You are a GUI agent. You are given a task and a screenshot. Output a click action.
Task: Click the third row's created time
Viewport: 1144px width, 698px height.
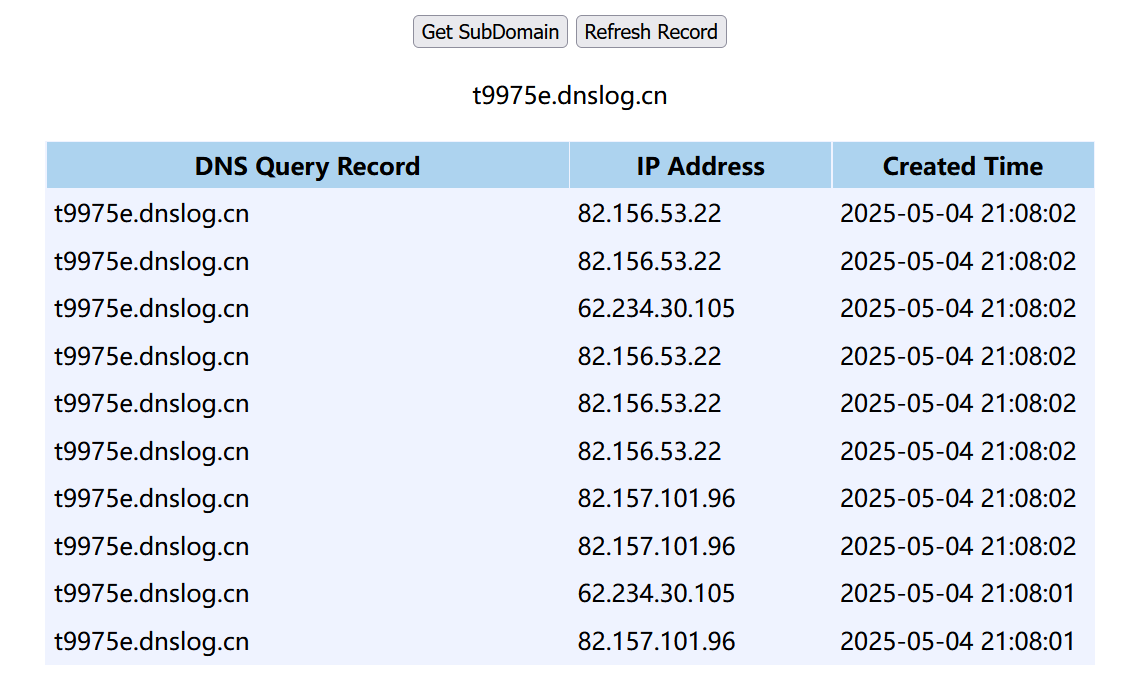coord(957,309)
